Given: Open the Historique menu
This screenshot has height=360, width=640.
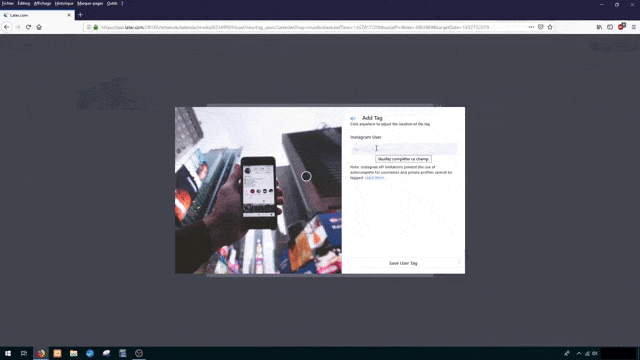Looking at the screenshot, I should (x=64, y=3).
